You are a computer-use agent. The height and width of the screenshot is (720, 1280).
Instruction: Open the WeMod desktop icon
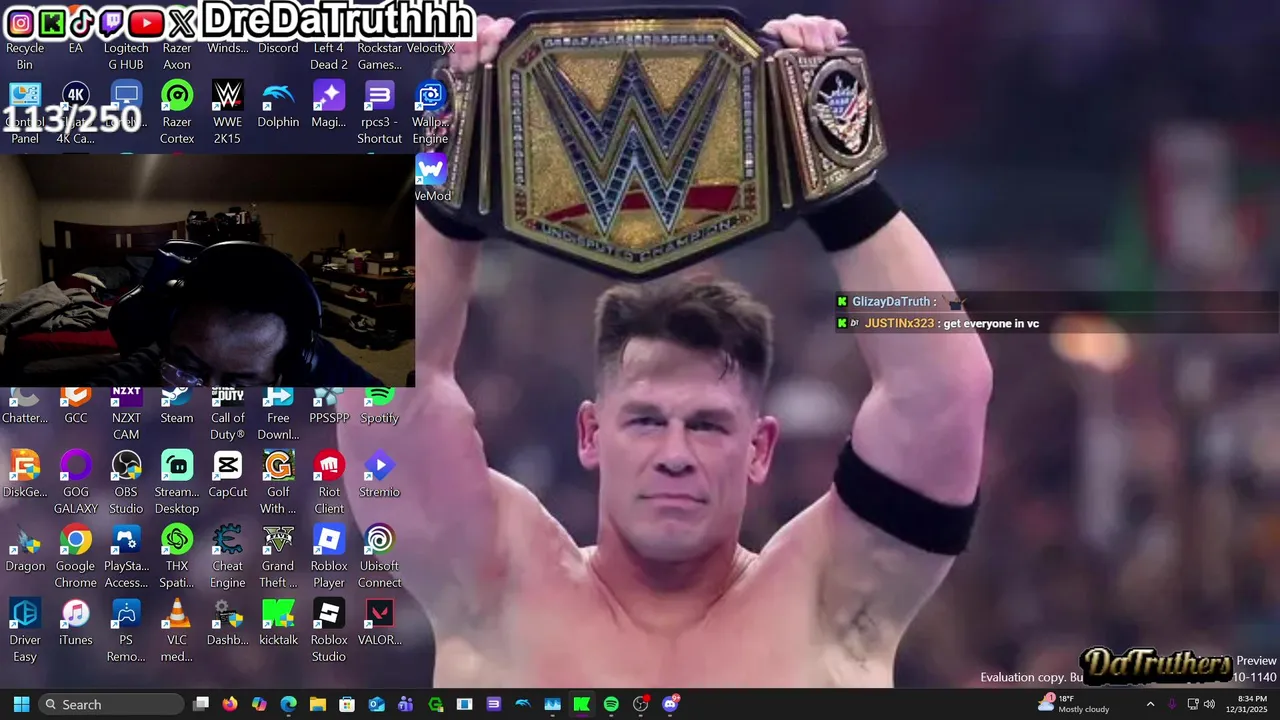pyautogui.click(x=432, y=178)
